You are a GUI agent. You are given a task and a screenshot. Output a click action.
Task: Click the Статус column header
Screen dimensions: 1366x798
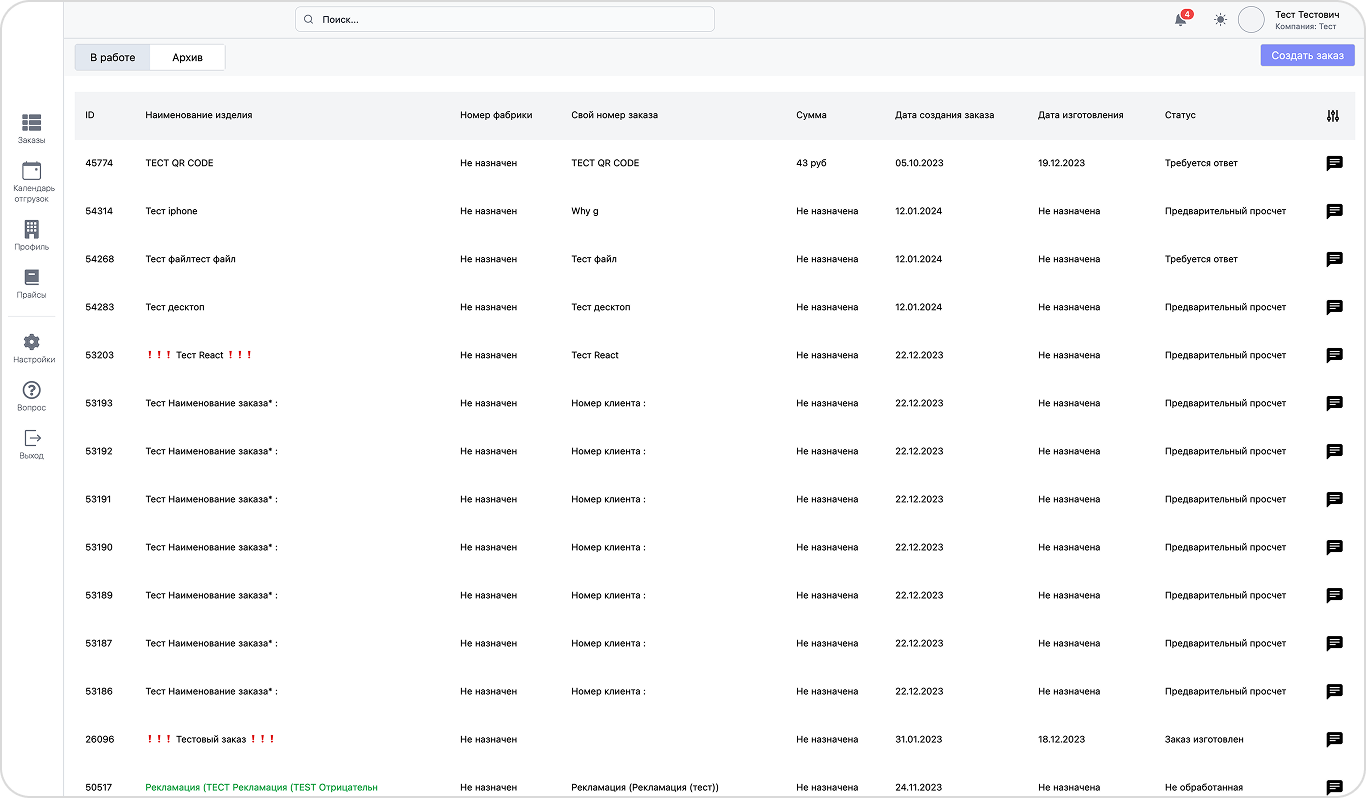point(1180,115)
